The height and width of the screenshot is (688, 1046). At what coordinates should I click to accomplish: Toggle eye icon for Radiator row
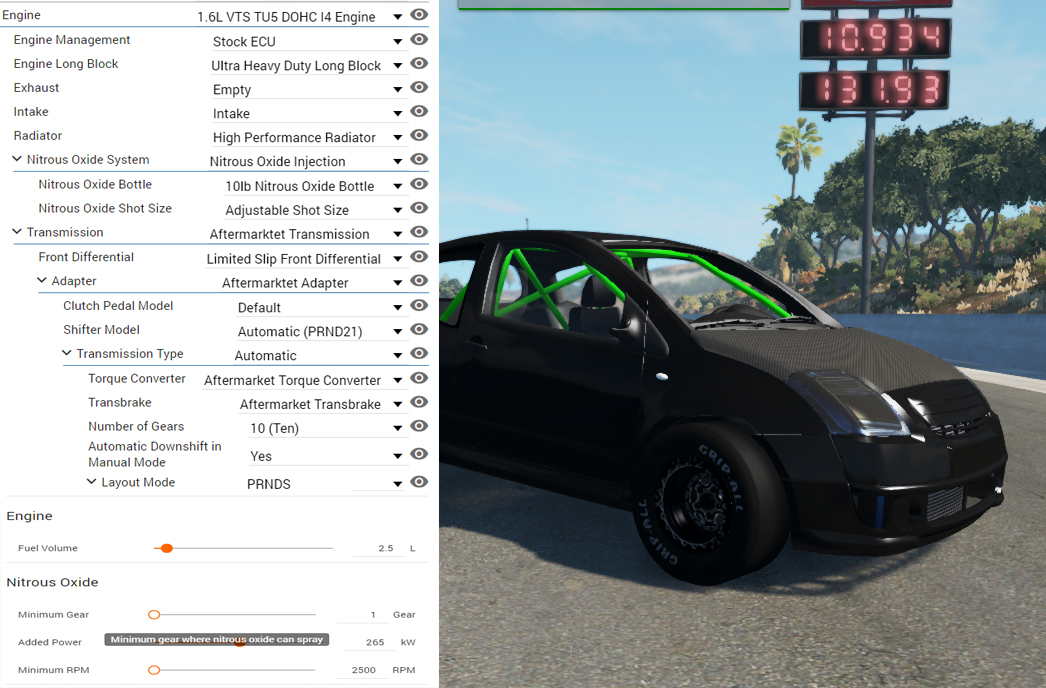(419, 135)
